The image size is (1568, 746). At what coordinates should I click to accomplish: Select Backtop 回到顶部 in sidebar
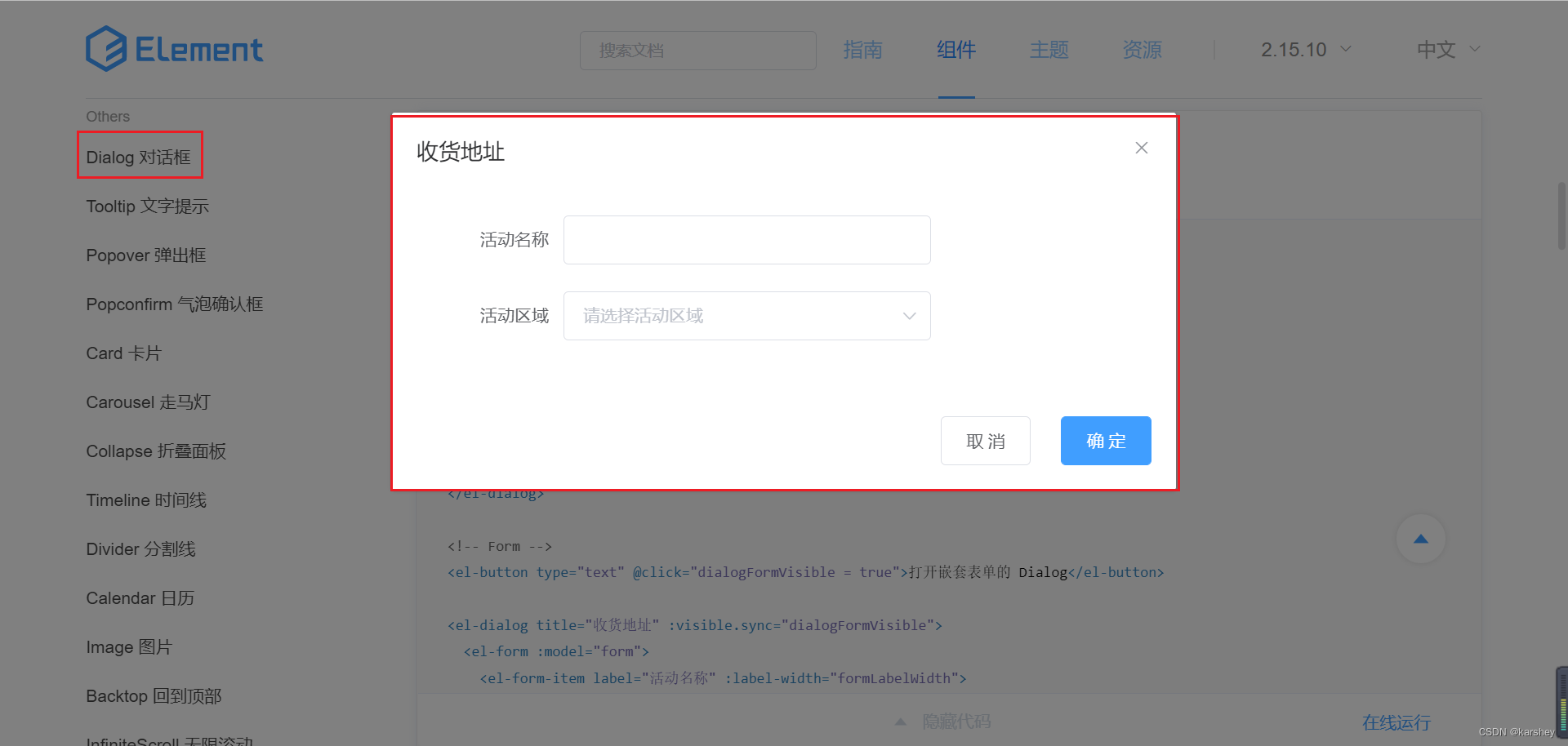(x=154, y=696)
